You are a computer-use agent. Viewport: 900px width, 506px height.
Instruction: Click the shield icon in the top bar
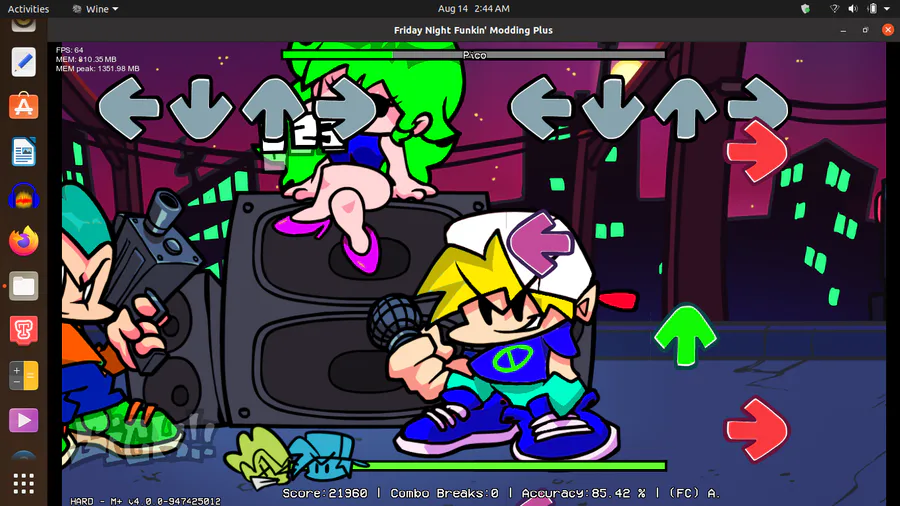tap(805, 9)
